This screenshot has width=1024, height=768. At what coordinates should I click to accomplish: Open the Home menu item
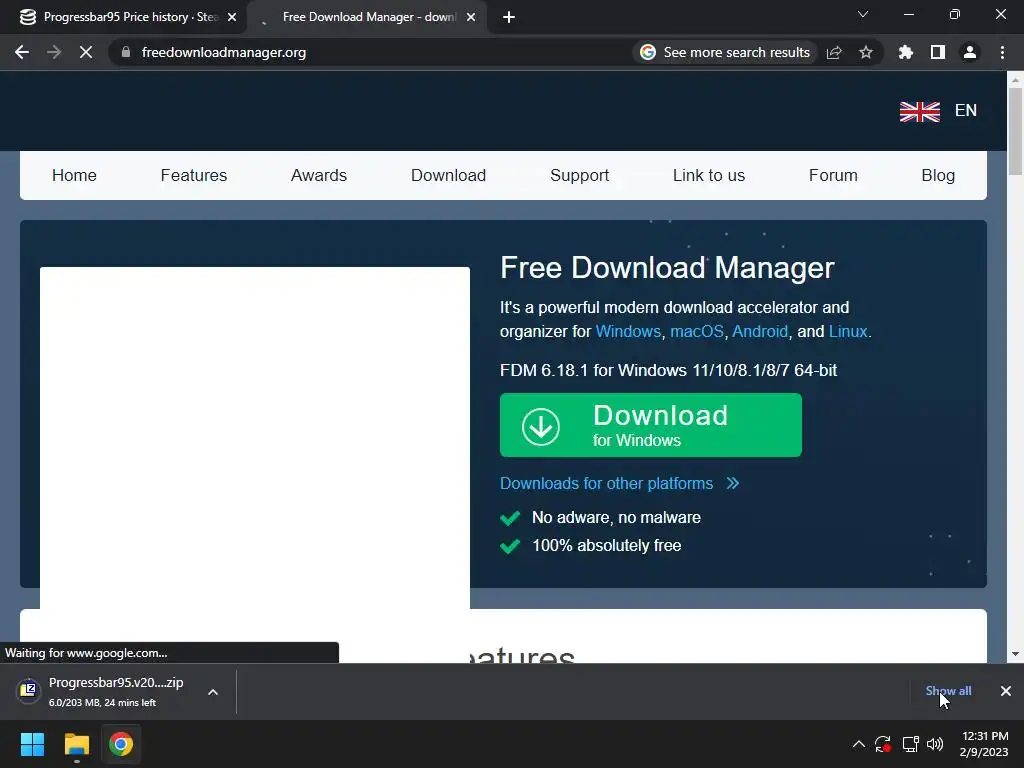point(74,175)
